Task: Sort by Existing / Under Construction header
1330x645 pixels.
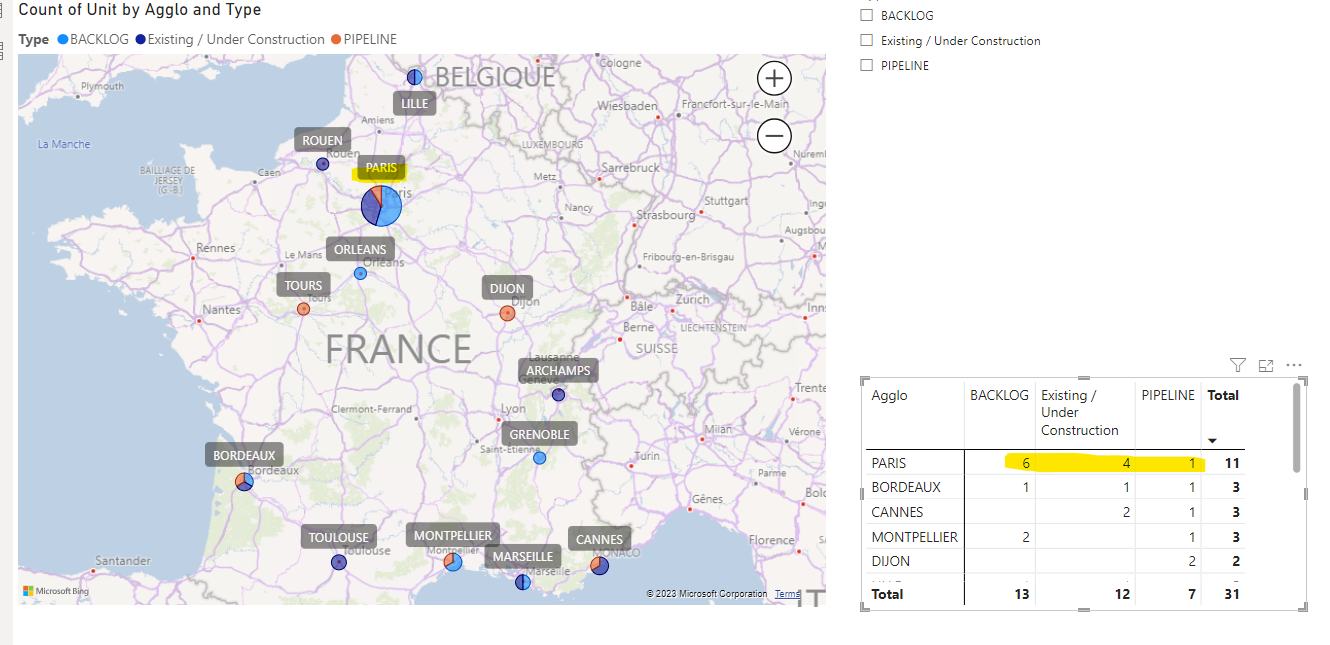Action: pos(1079,413)
